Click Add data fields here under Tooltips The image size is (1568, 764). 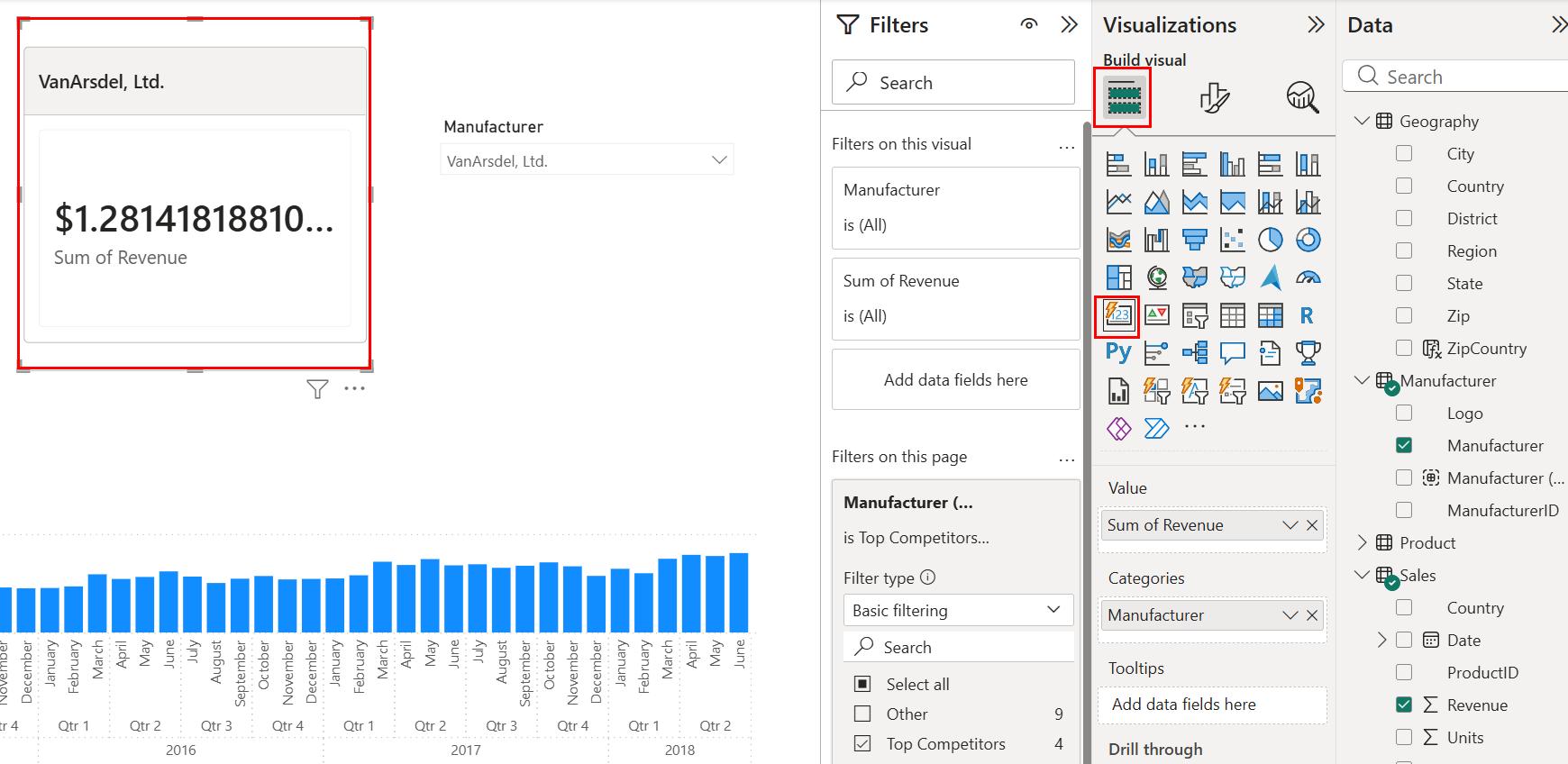tap(1212, 705)
